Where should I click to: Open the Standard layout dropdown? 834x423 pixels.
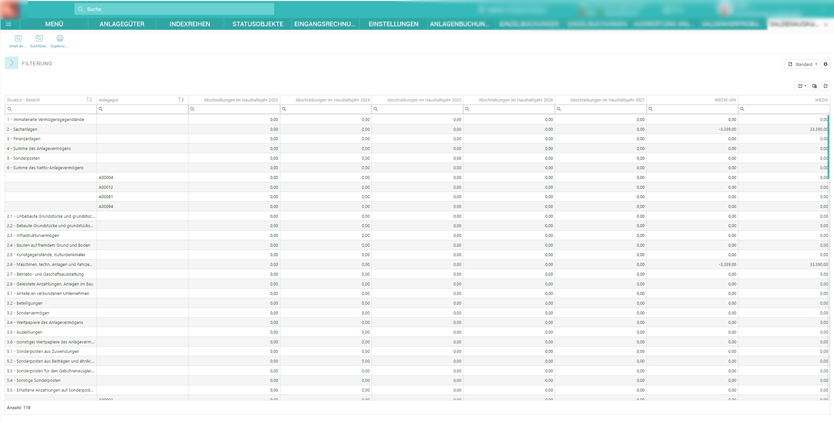coord(803,64)
